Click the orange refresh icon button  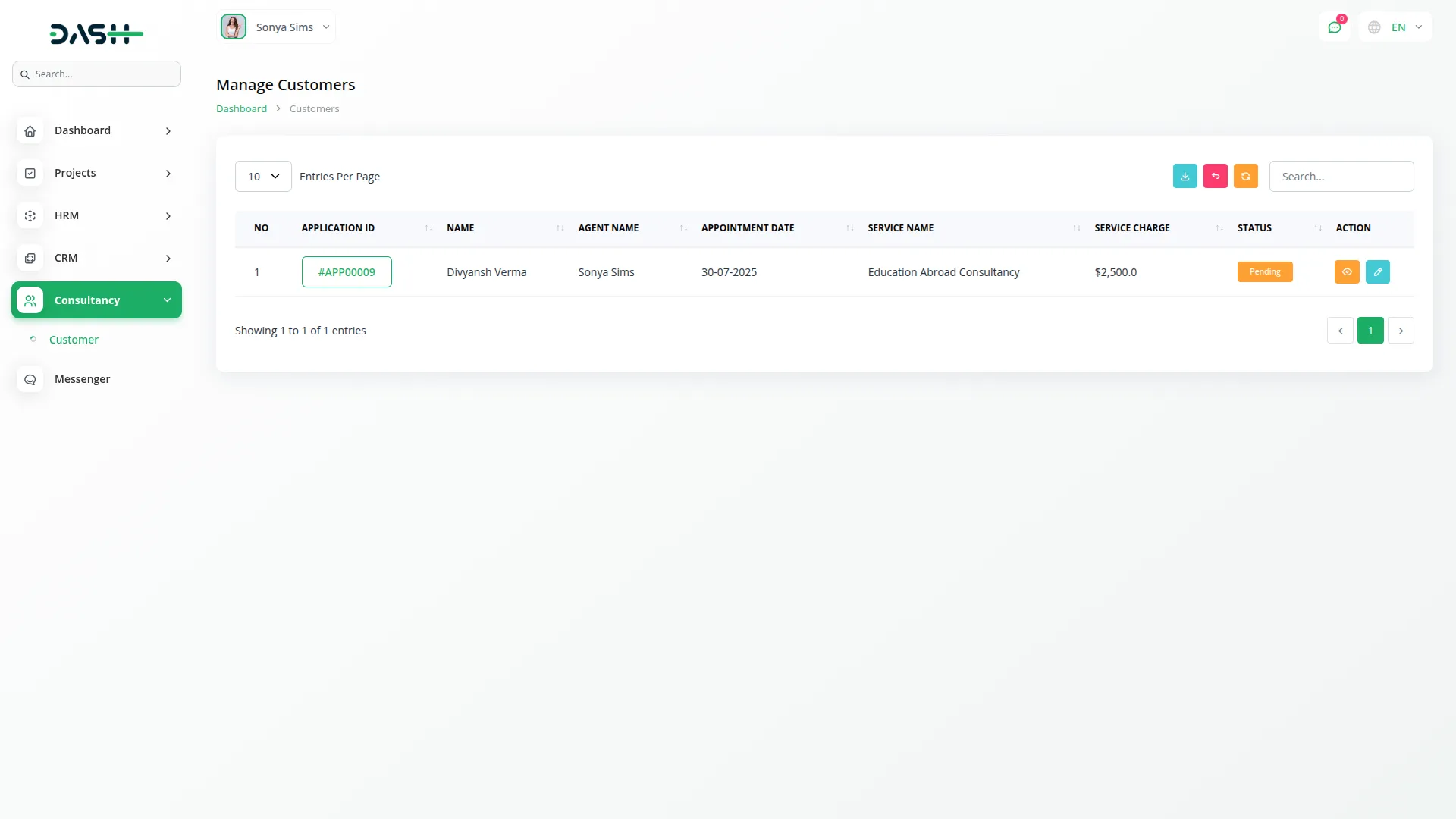point(1245,176)
